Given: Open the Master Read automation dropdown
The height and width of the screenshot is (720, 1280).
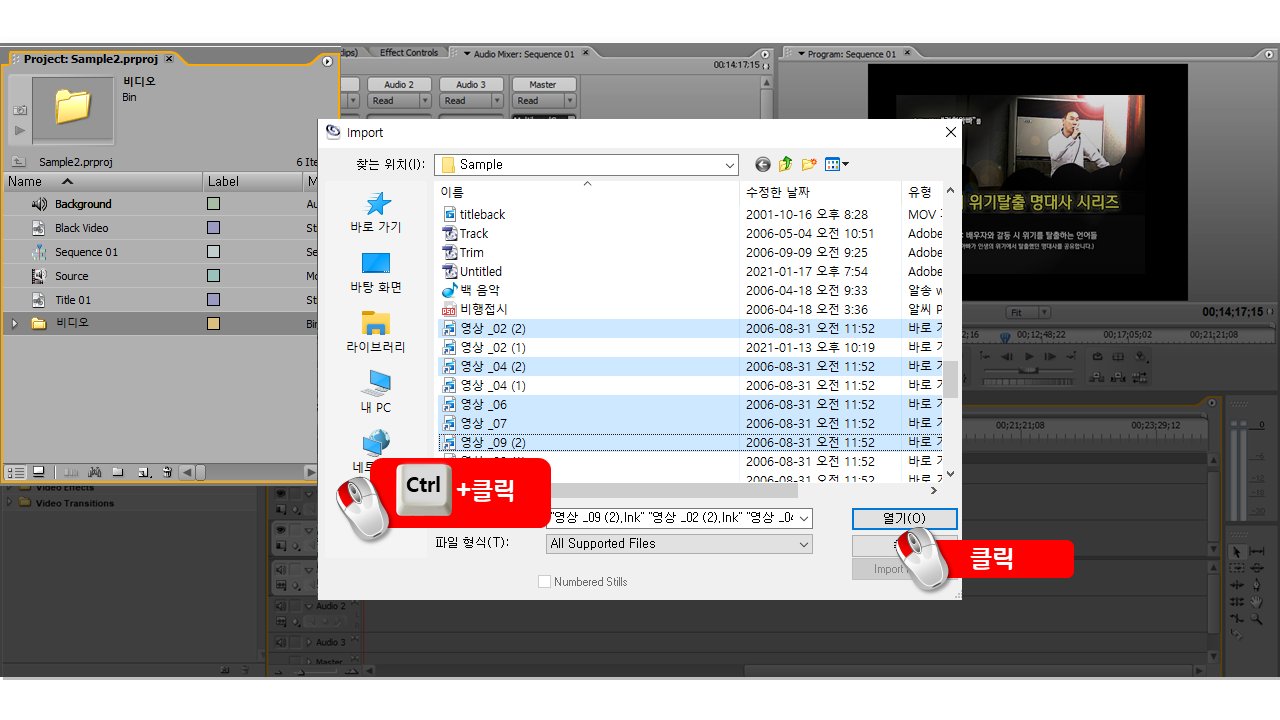Looking at the screenshot, I should click(569, 101).
